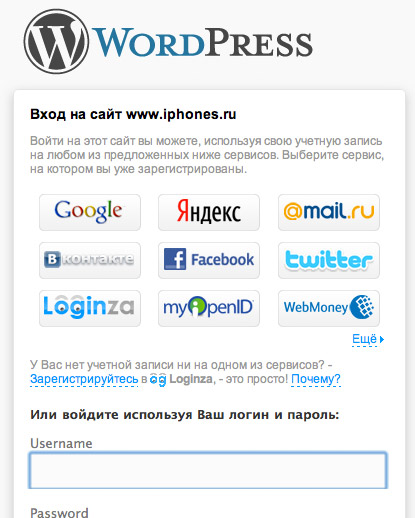Screen dimensions: 415x518
Task: Click the Username field label
Action: tap(61, 444)
